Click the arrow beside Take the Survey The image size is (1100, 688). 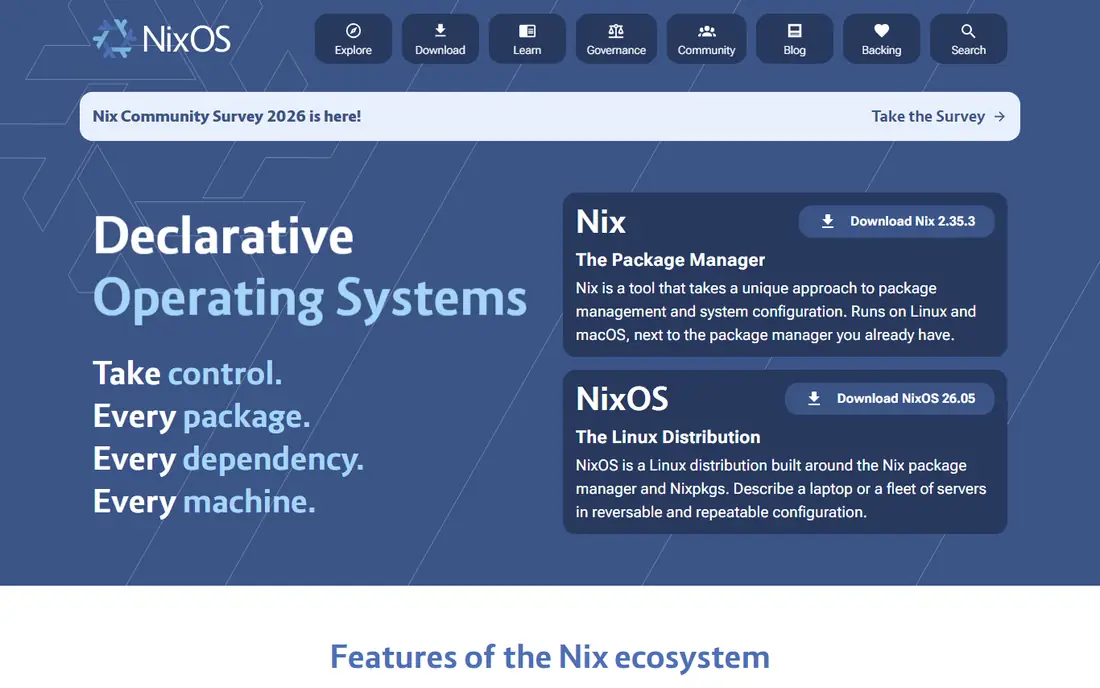pos(1000,116)
